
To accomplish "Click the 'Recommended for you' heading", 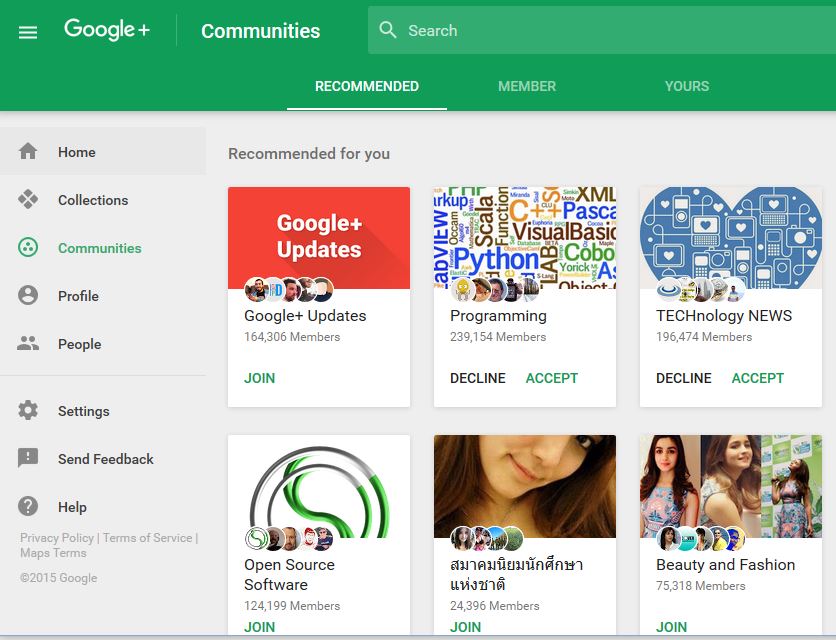I will click(309, 154).
